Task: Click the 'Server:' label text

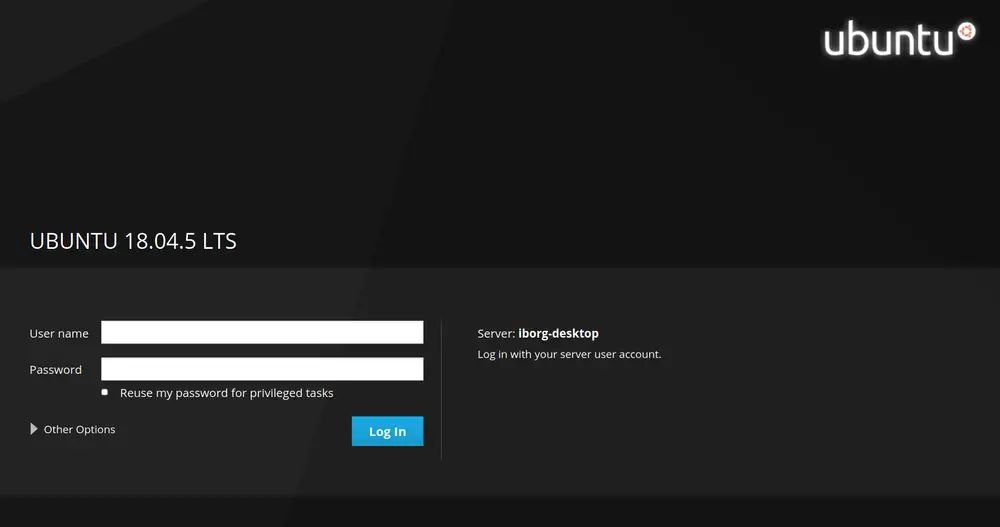Action: click(496, 334)
